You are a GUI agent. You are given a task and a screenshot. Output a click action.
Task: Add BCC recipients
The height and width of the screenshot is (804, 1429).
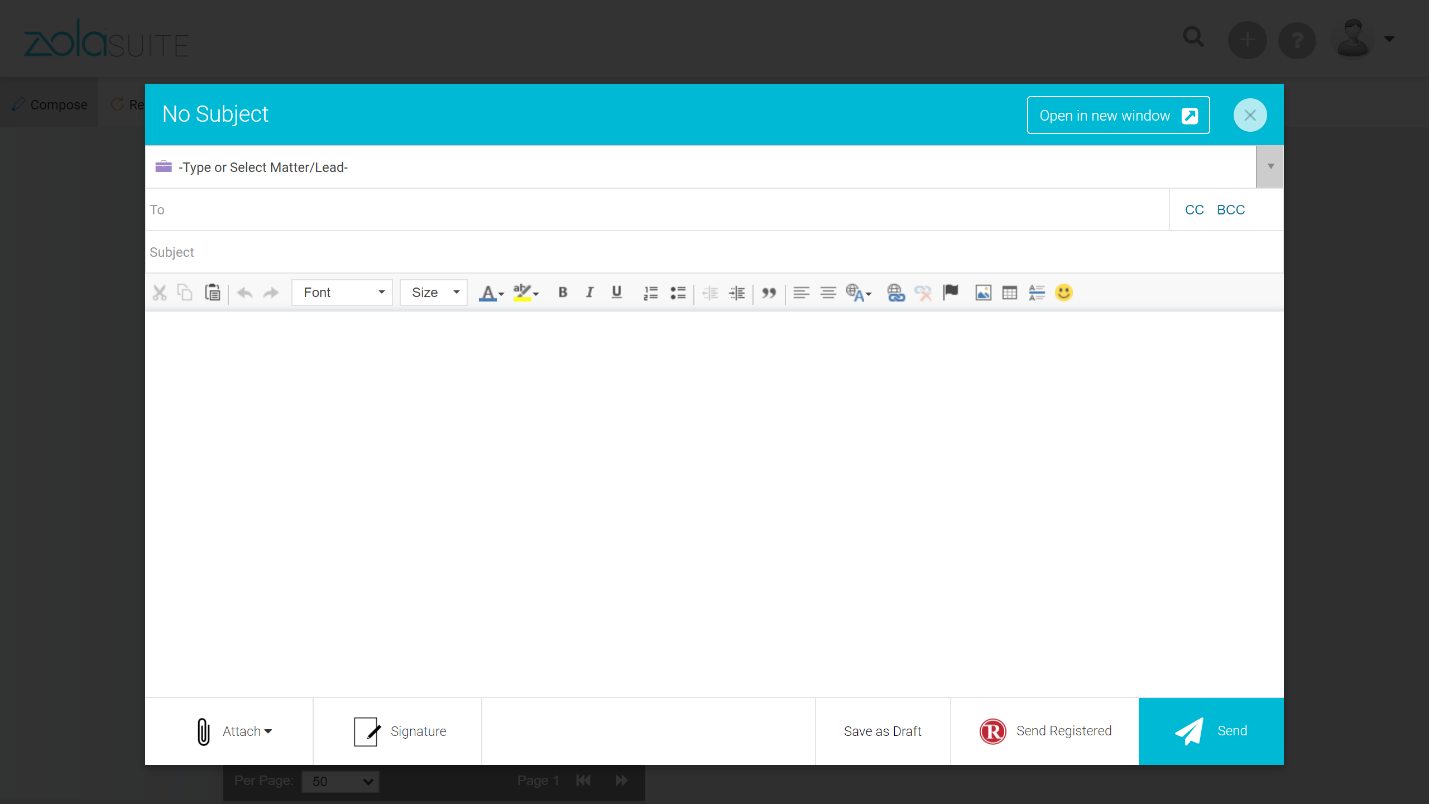1231,210
